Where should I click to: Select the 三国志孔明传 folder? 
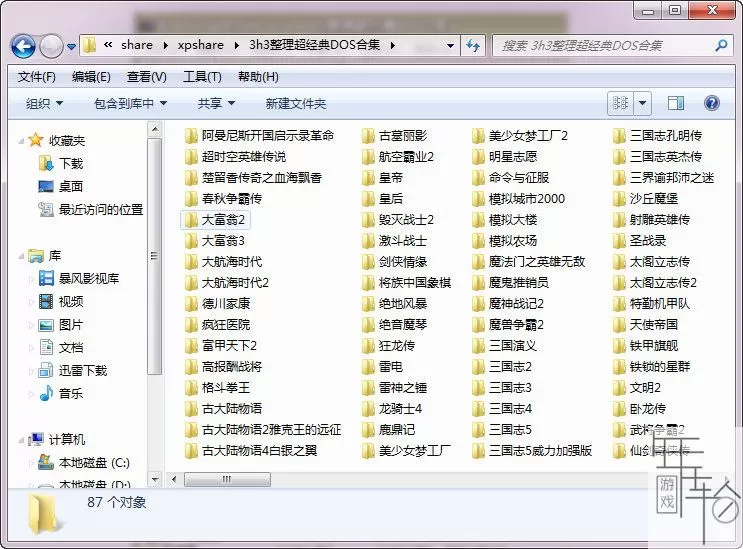coord(657,136)
